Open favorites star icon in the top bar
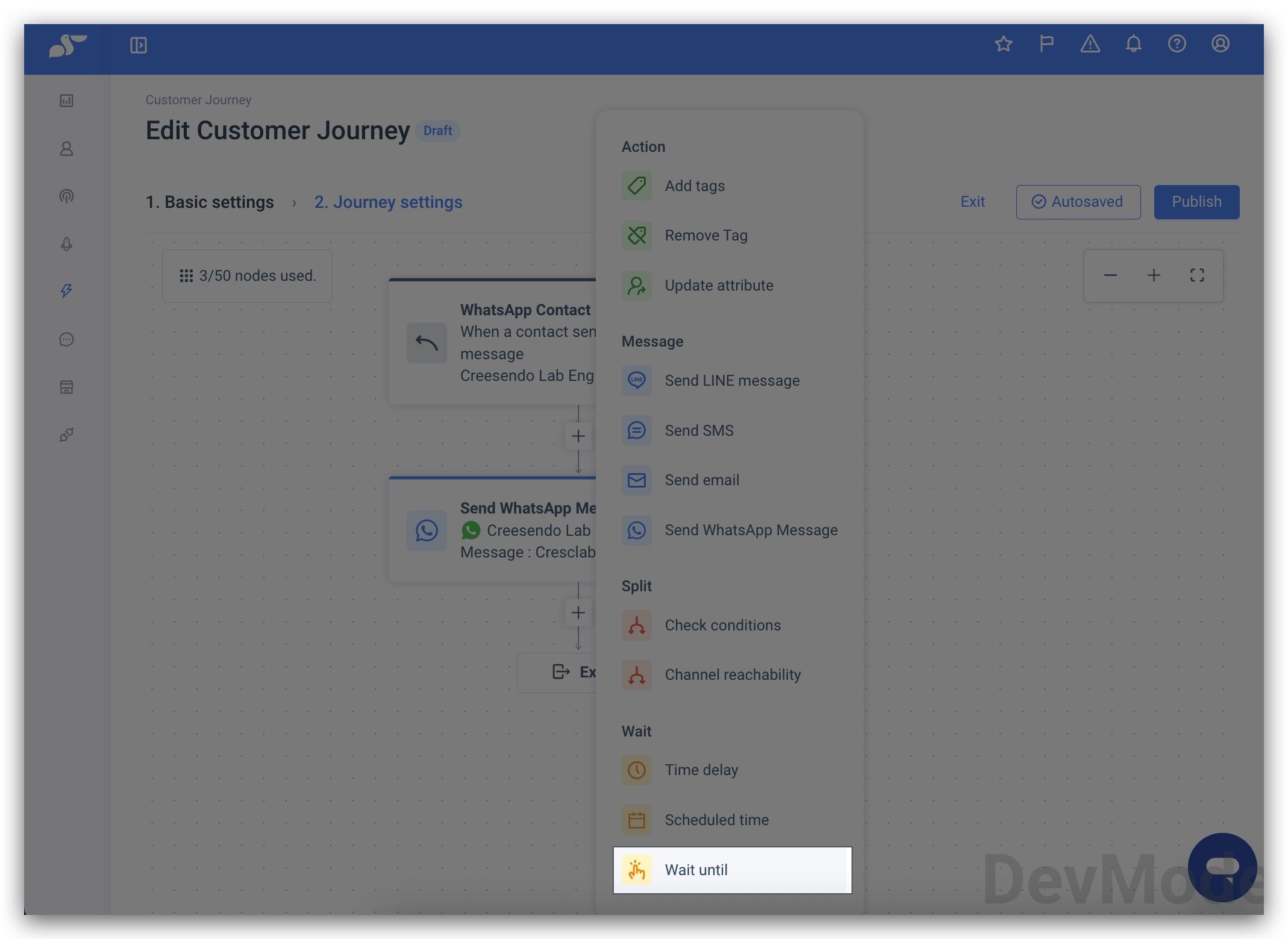This screenshot has height=939, width=1288. click(x=1004, y=44)
